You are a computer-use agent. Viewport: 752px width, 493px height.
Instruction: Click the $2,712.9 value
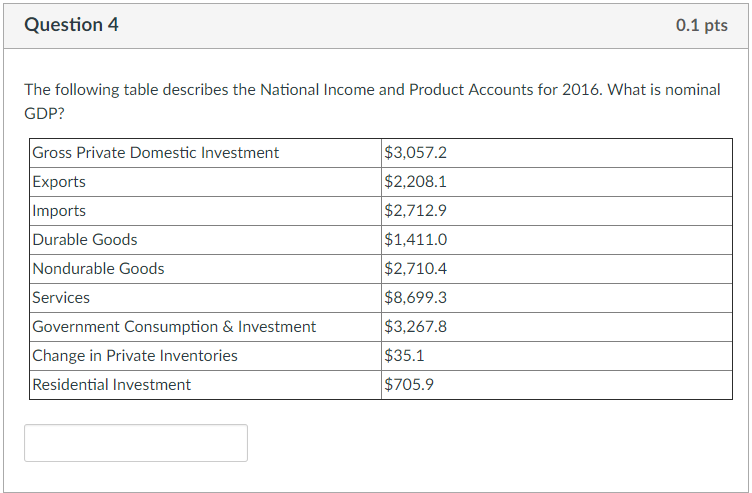pyautogui.click(x=415, y=211)
